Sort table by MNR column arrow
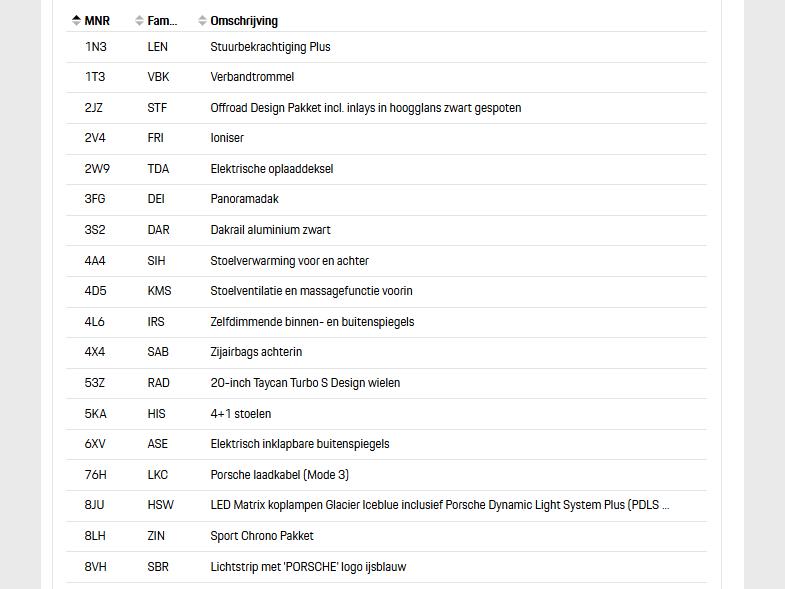The width and height of the screenshot is (785, 589). (x=76, y=21)
